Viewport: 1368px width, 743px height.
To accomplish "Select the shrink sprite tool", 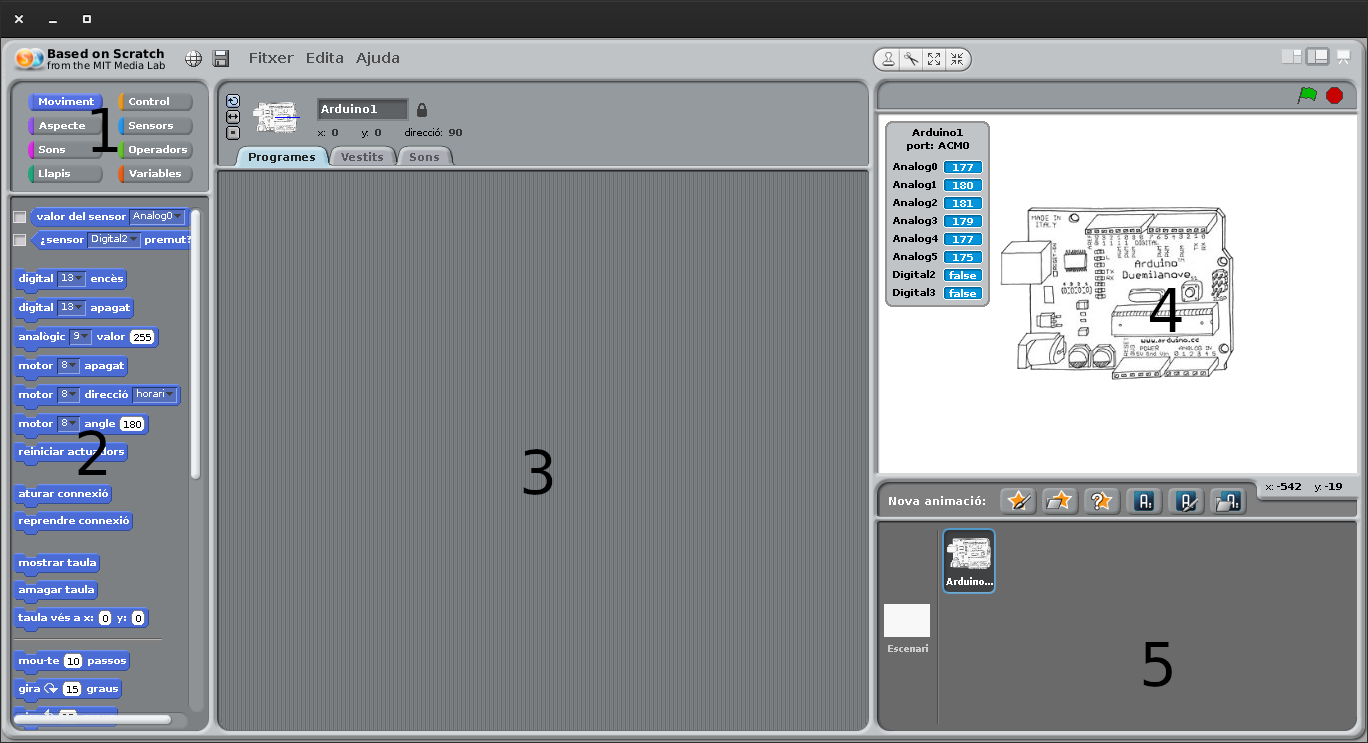I will point(957,59).
